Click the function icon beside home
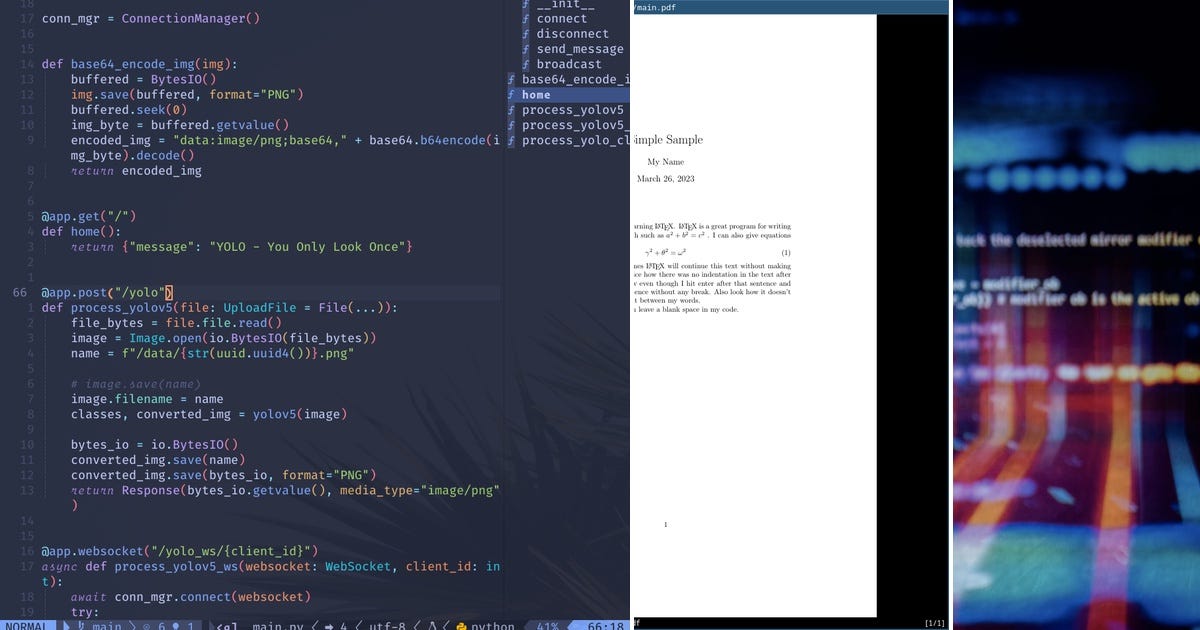Viewport: 1200px width, 630px height. tap(511, 94)
